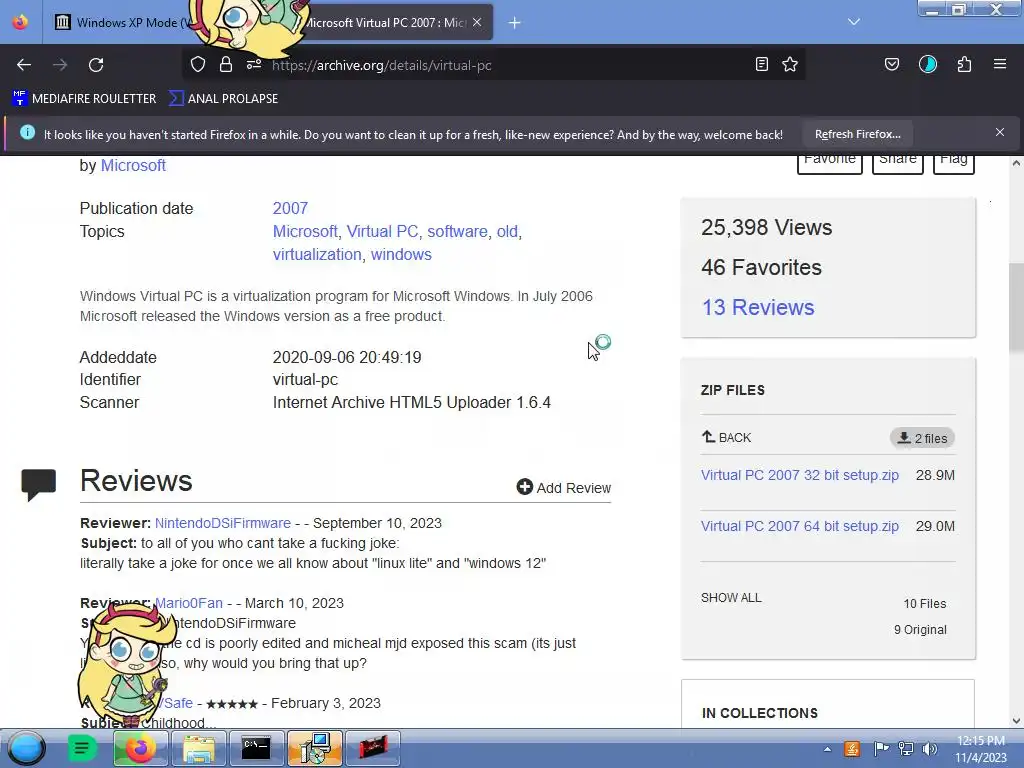Open the Command Prompt taskbar icon
Image resolution: width=1024 pixels, height=768 pixels.
(256, 748)
